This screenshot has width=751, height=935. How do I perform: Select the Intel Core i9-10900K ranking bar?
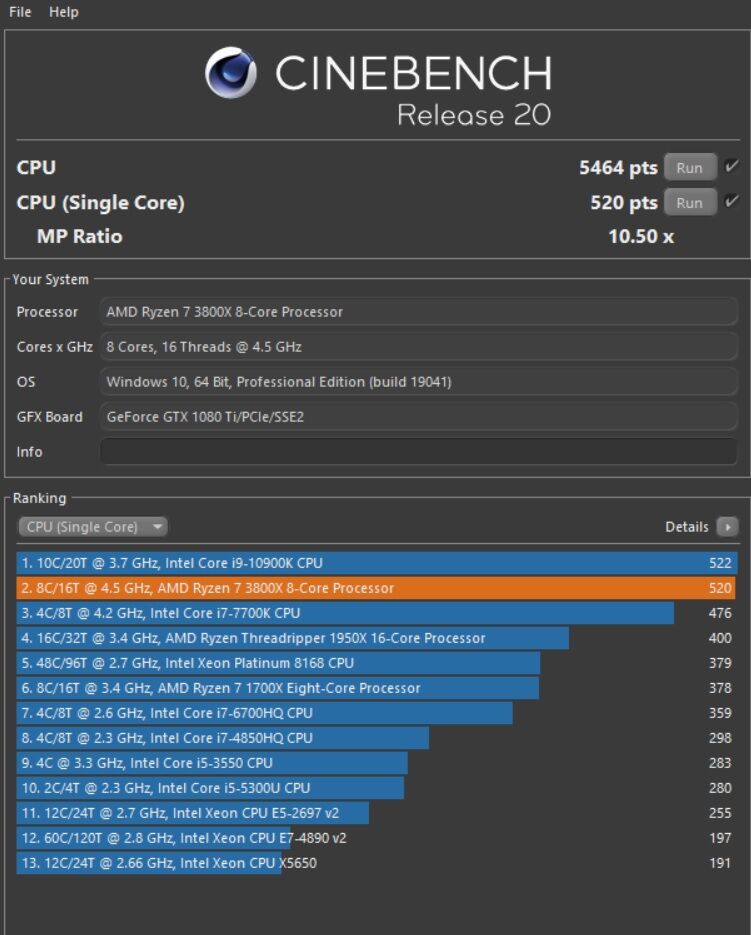pyautogui.click(x=376, y=563)
